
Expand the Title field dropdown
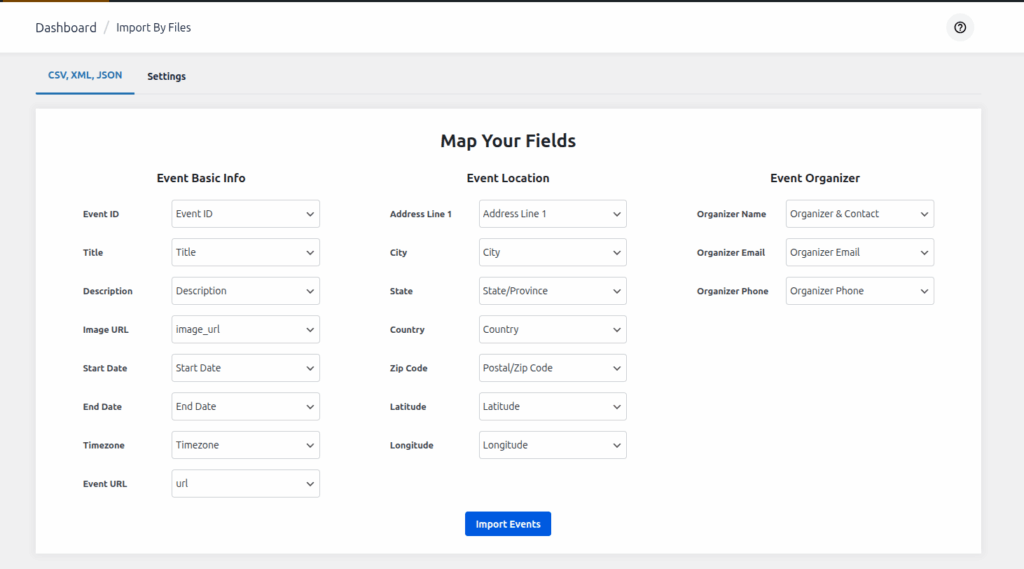246,253
